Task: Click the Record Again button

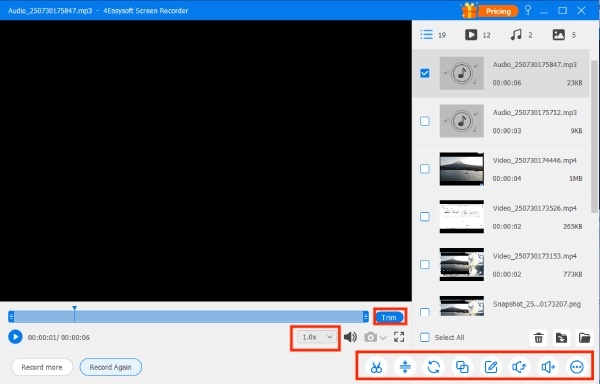Action: coord(111,367)
